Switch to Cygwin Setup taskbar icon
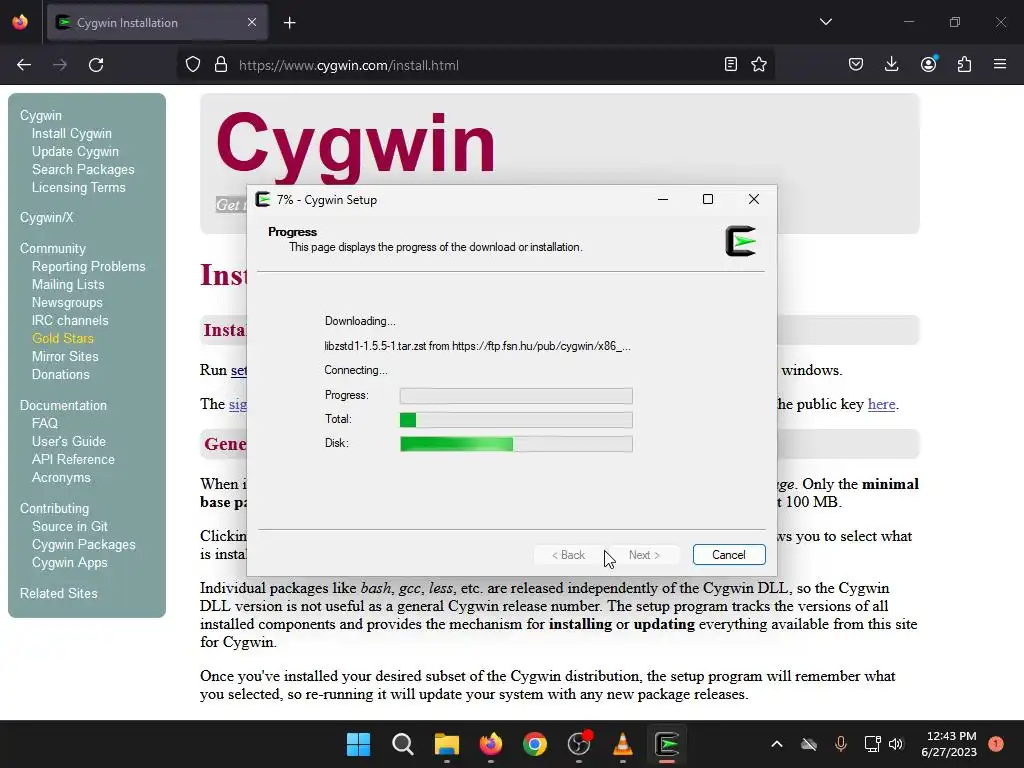This screenshot has width=1024, height=768. (667, 744)
